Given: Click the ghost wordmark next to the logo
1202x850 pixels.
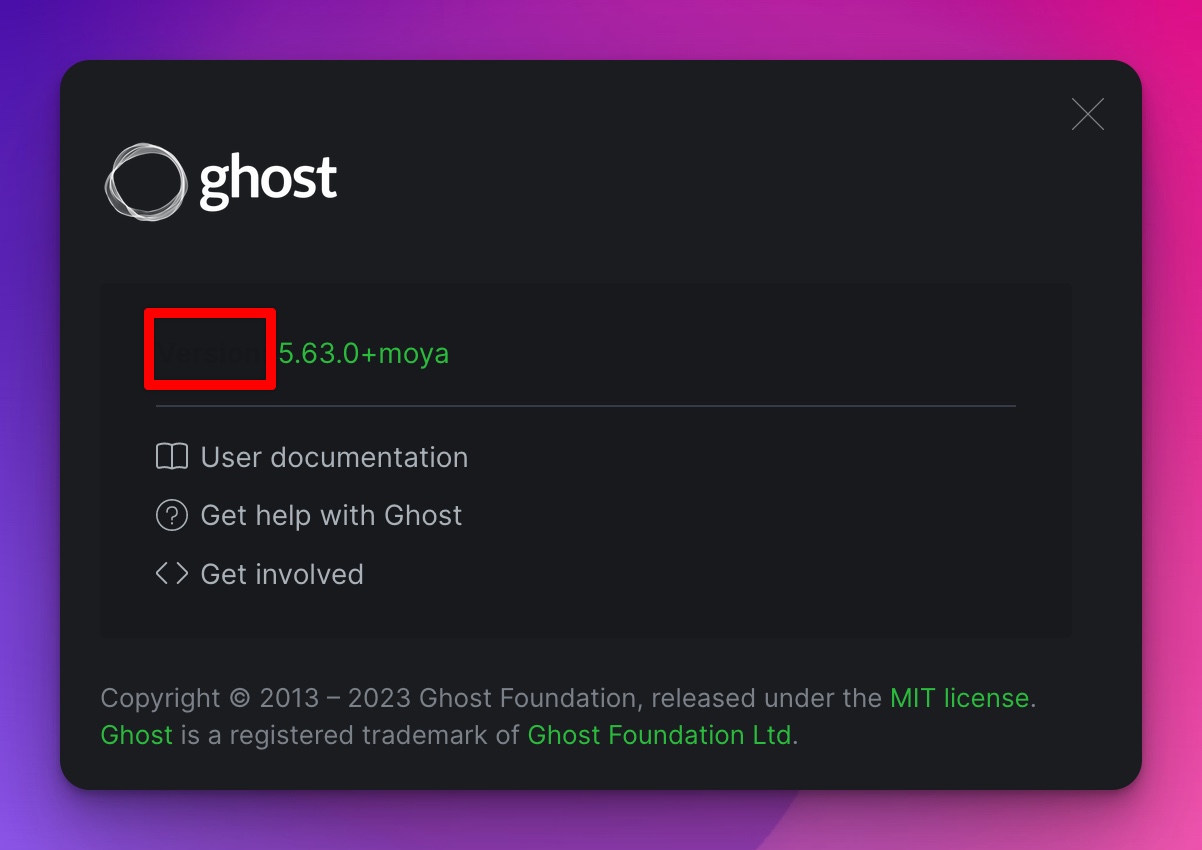Looking at the screenshot, I should click(x=268, y=181).
